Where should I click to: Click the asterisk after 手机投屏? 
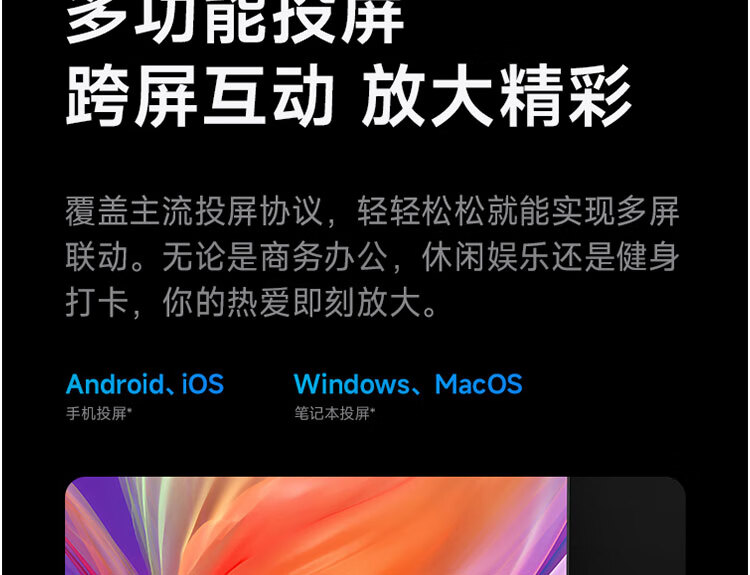[130, 409]
